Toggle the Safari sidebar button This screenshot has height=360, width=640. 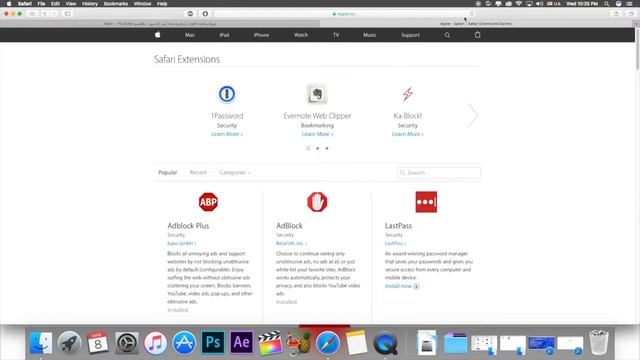tap(67, 13)
